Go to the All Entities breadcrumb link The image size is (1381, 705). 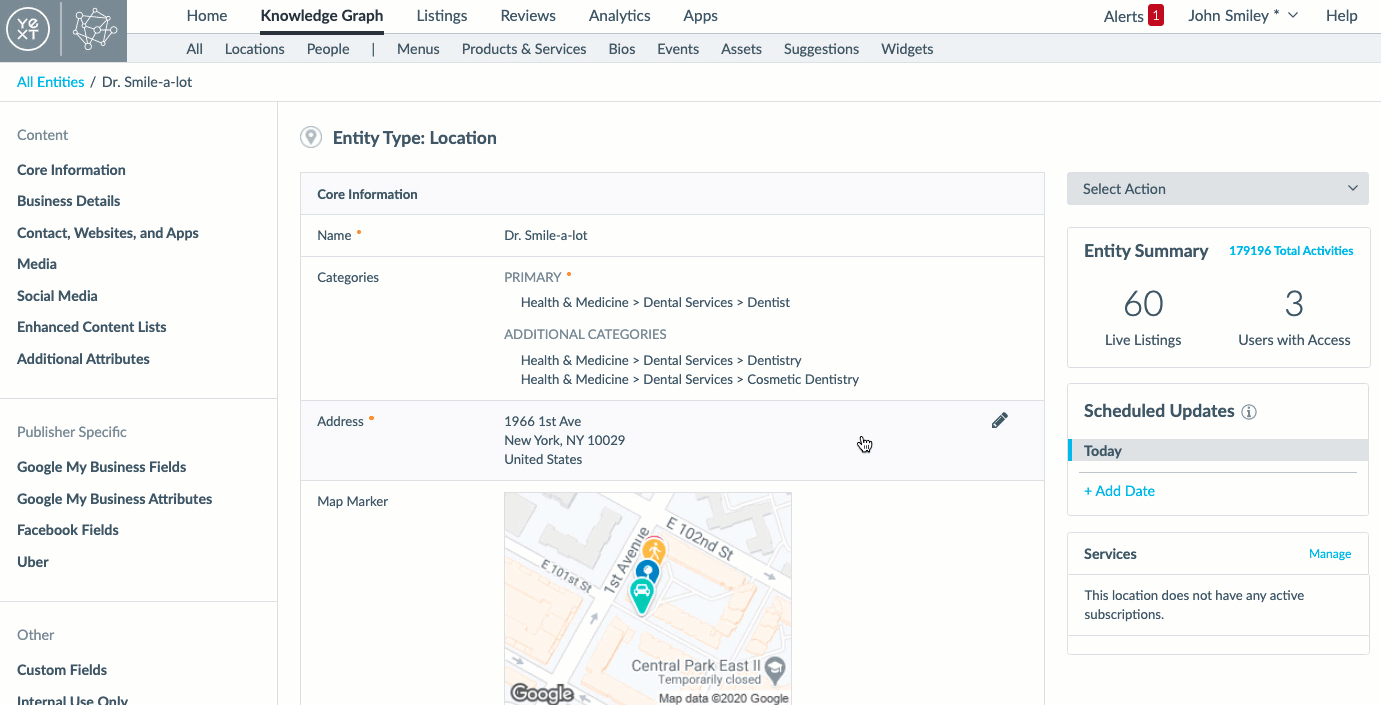coord(51,82)
